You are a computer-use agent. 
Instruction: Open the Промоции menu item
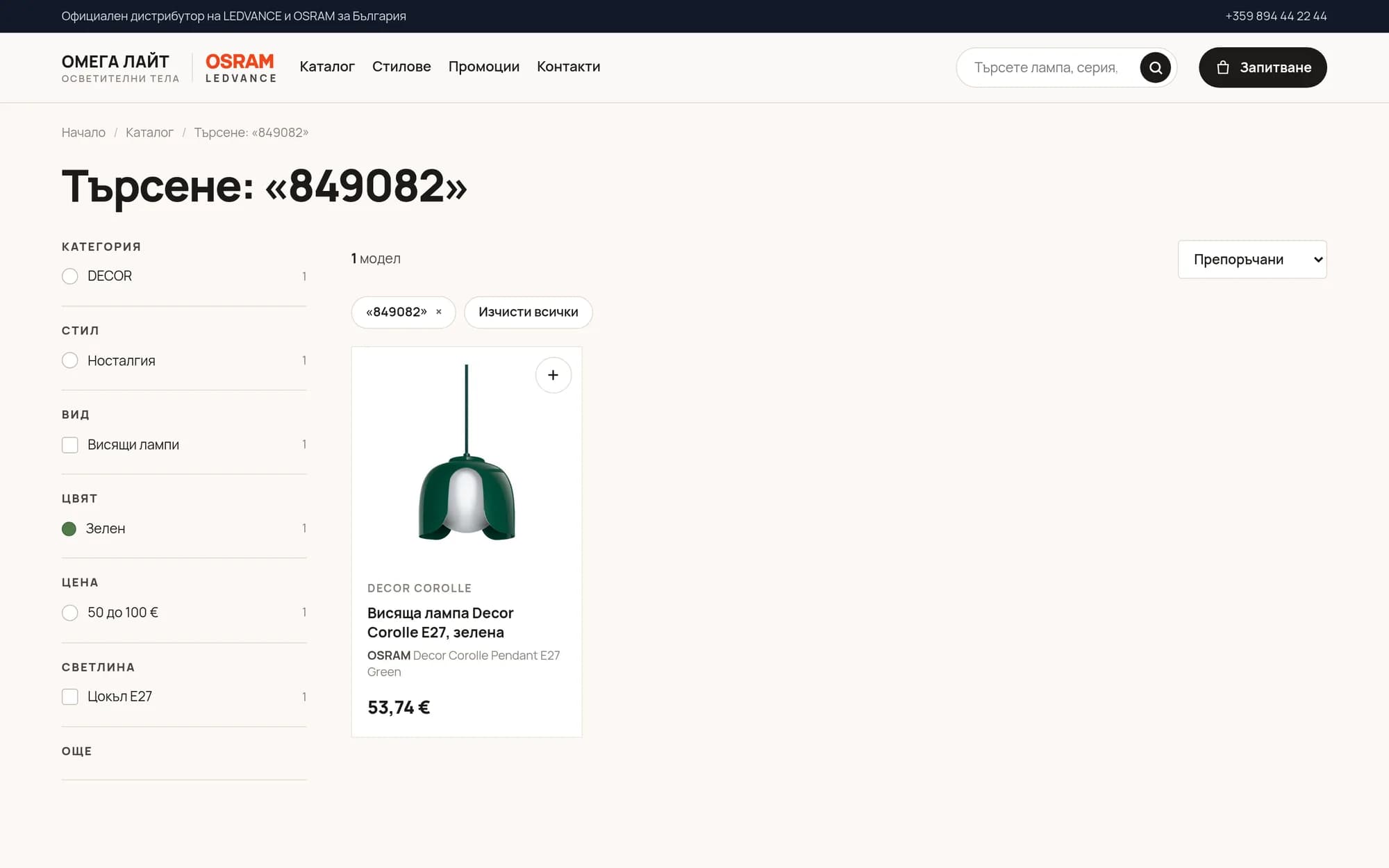[483, 67]
